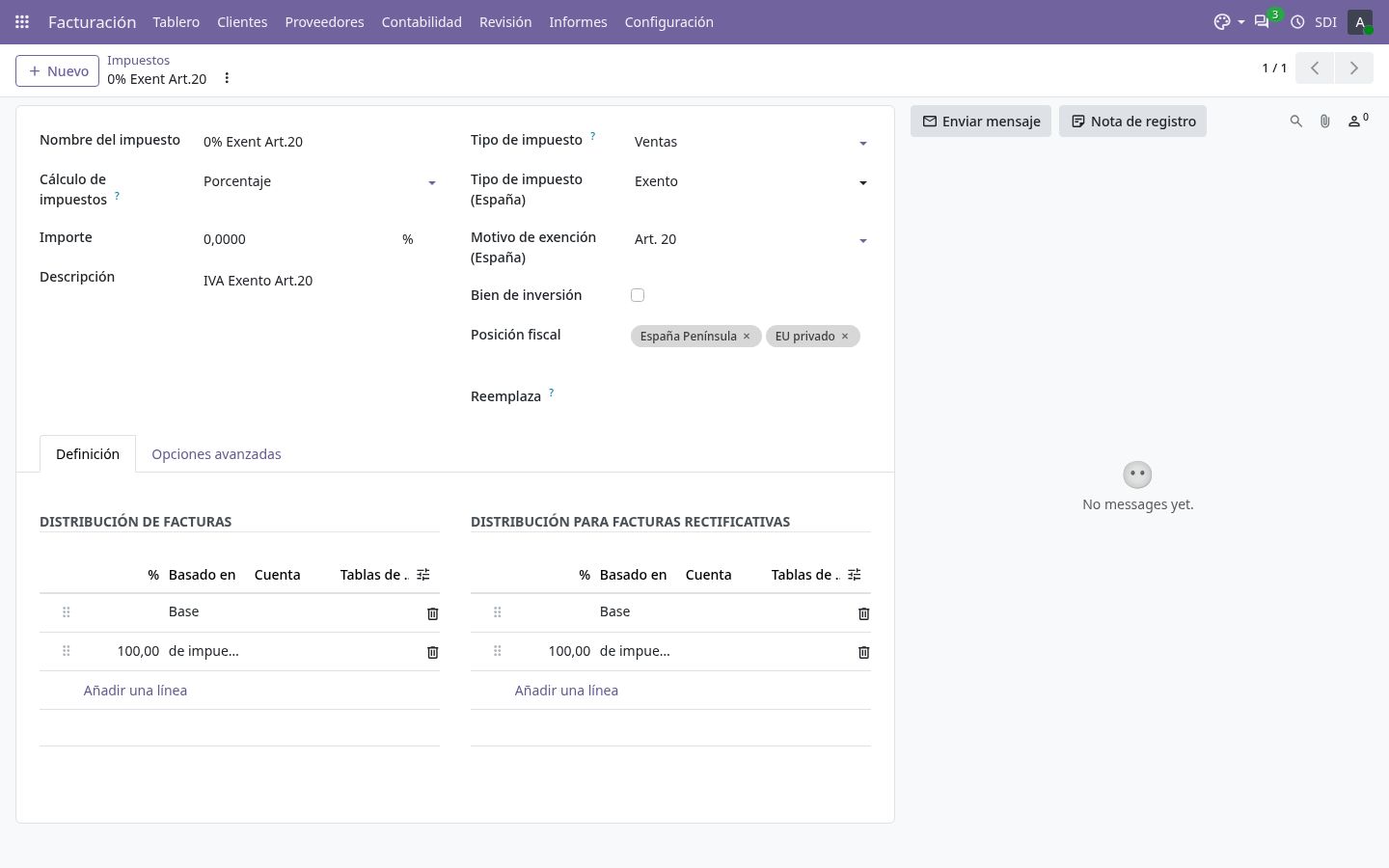This screenshot has width=1389, height=868.
Task: Go back to Impuestos breadcrumb
Action: pyautogui.click(x=138, y=60)
